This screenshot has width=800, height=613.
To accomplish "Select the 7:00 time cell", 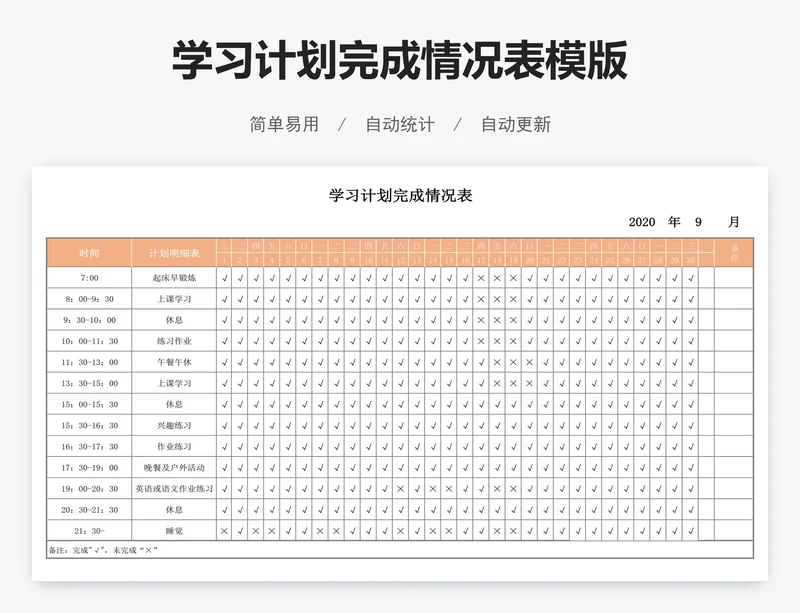I will tap(89, 278).
